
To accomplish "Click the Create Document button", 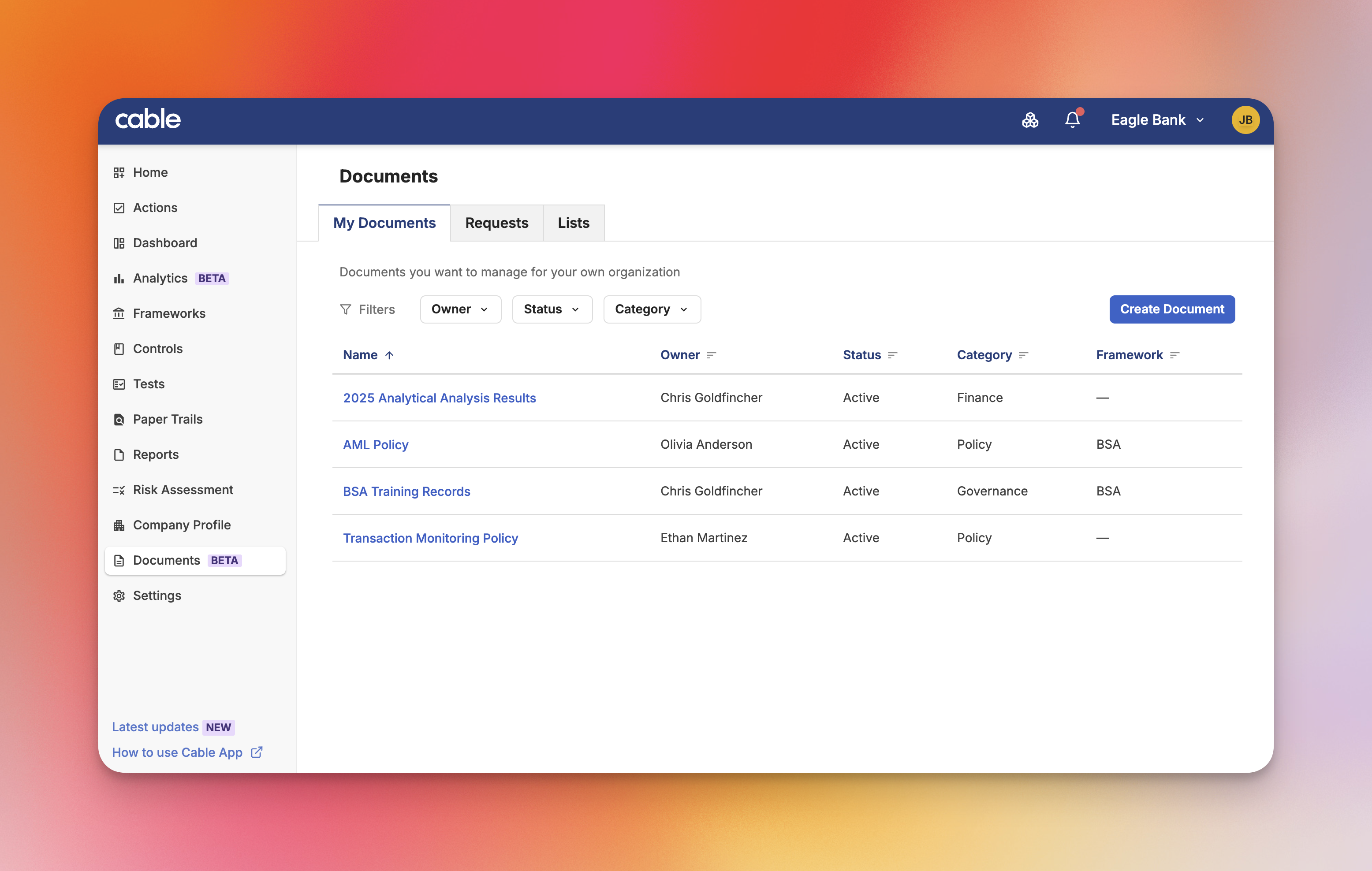I will [1172, 309].
